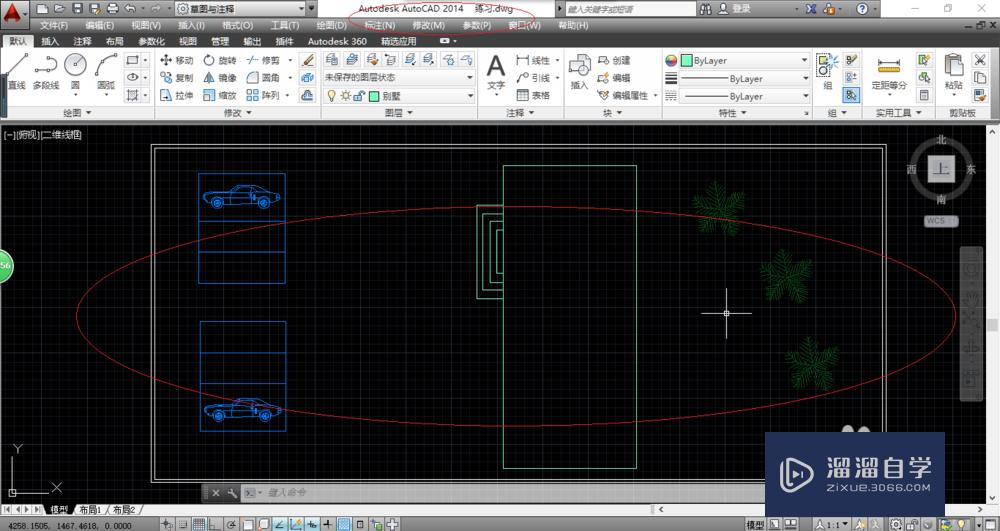Click the 登录 sign-in button
1000x531 pixels.
741,8
